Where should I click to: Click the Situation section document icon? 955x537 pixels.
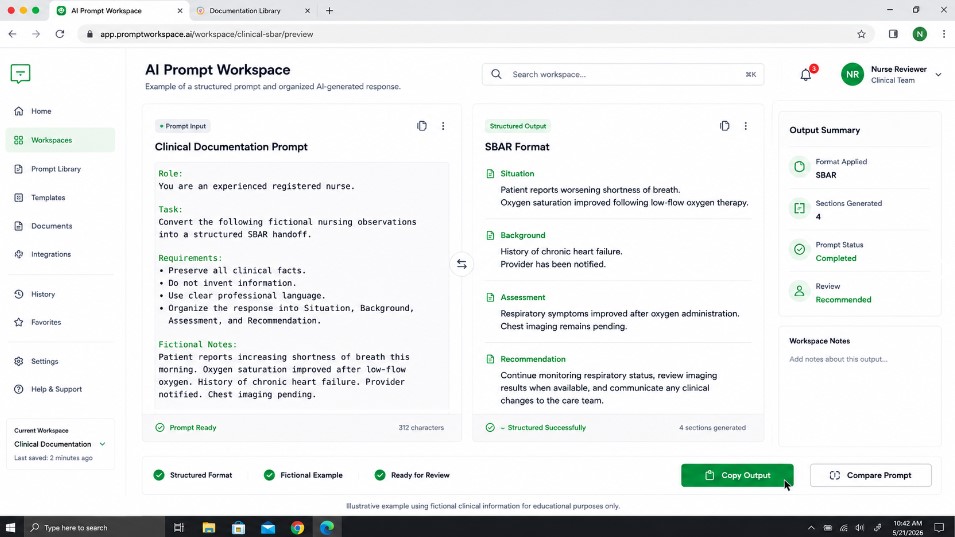tap(490, 174)
